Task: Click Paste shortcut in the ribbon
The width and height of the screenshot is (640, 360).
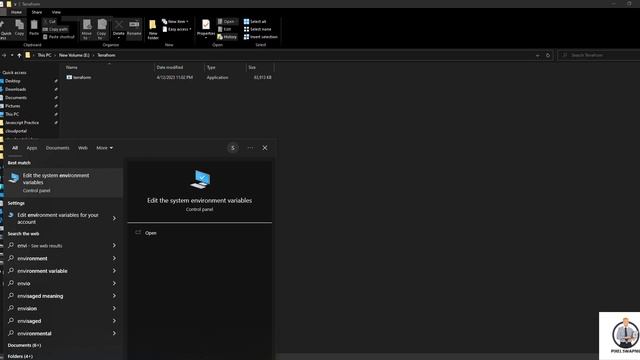Action: click(x=59, y=37)
